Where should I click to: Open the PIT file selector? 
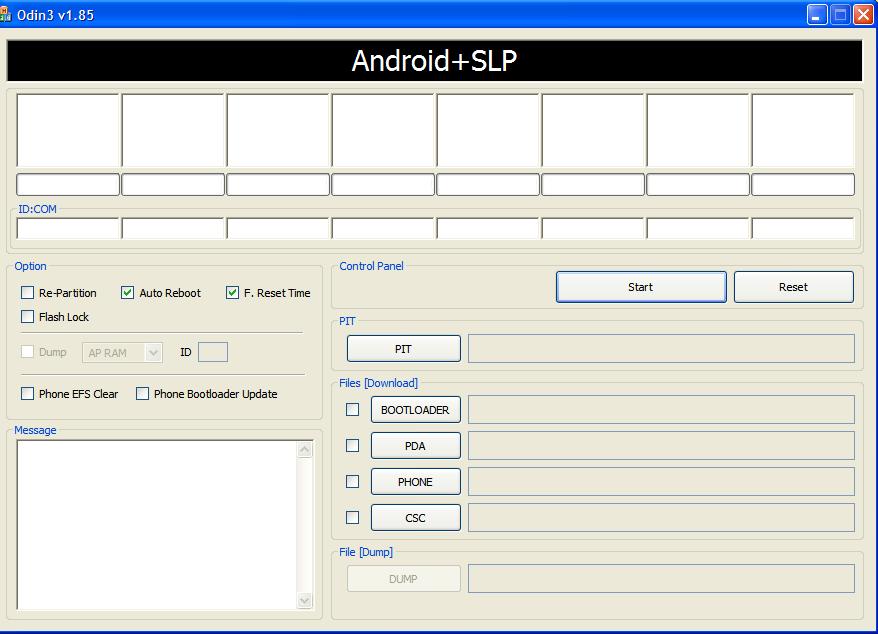point(404,348)
